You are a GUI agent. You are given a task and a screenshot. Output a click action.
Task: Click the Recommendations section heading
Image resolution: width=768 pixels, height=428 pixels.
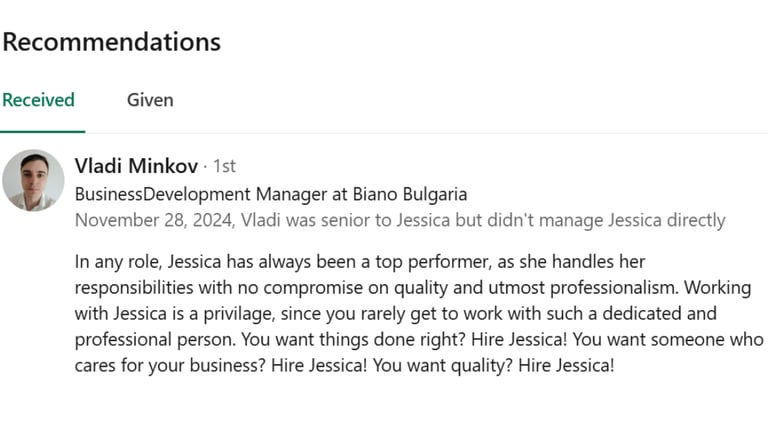point(111,42)
